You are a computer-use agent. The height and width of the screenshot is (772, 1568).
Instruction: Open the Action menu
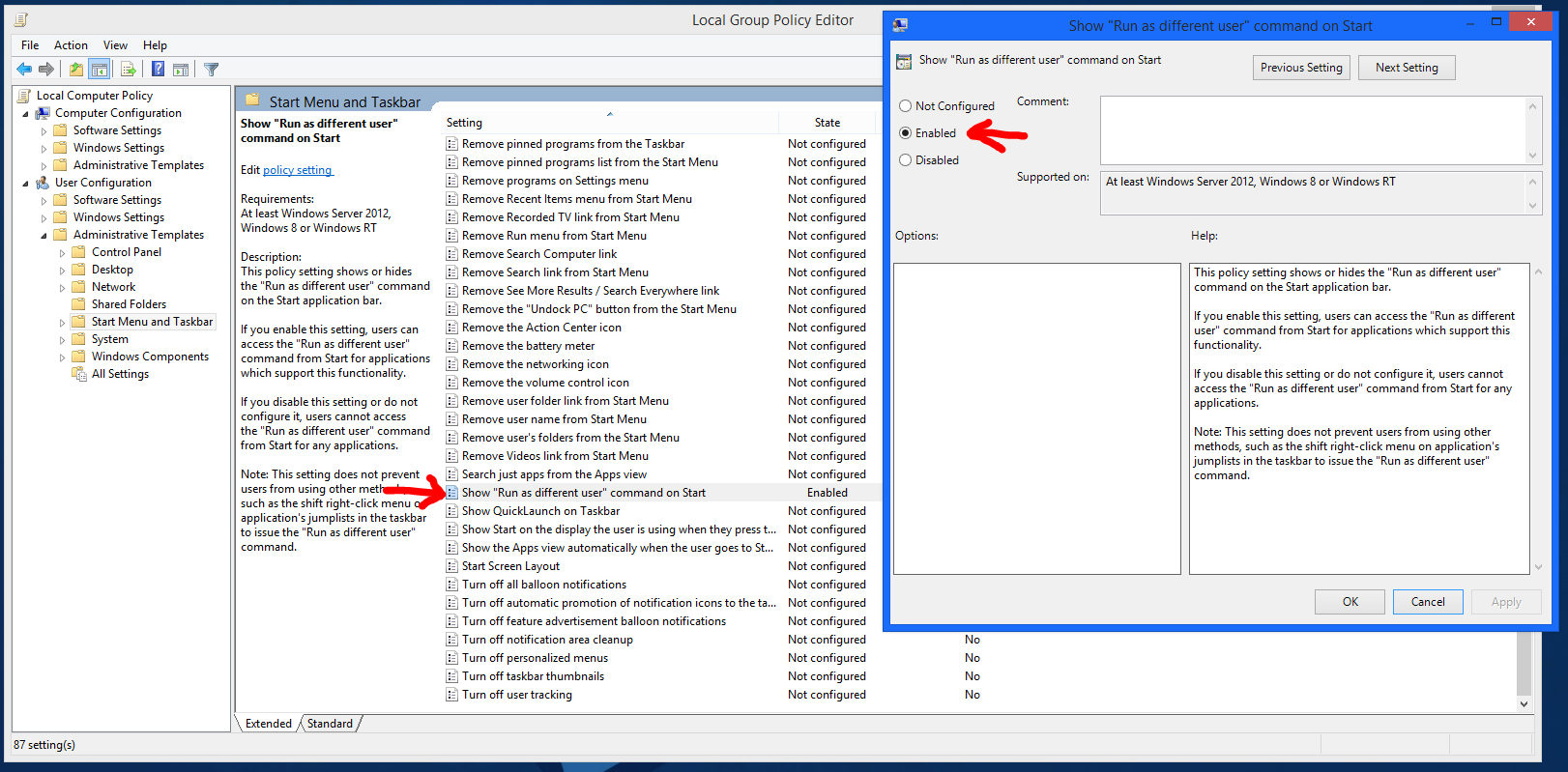[71, 45]
